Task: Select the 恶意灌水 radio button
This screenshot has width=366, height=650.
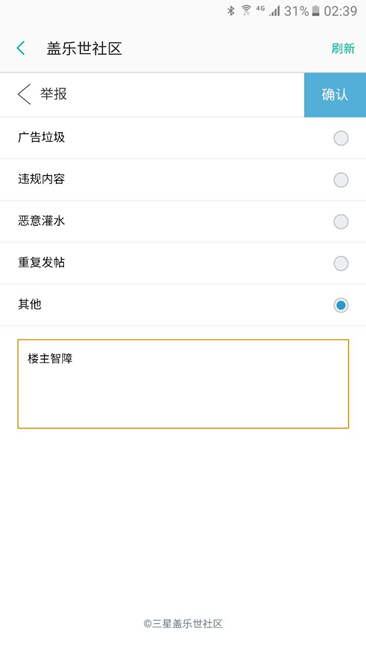Action: [x=341, y=222]
